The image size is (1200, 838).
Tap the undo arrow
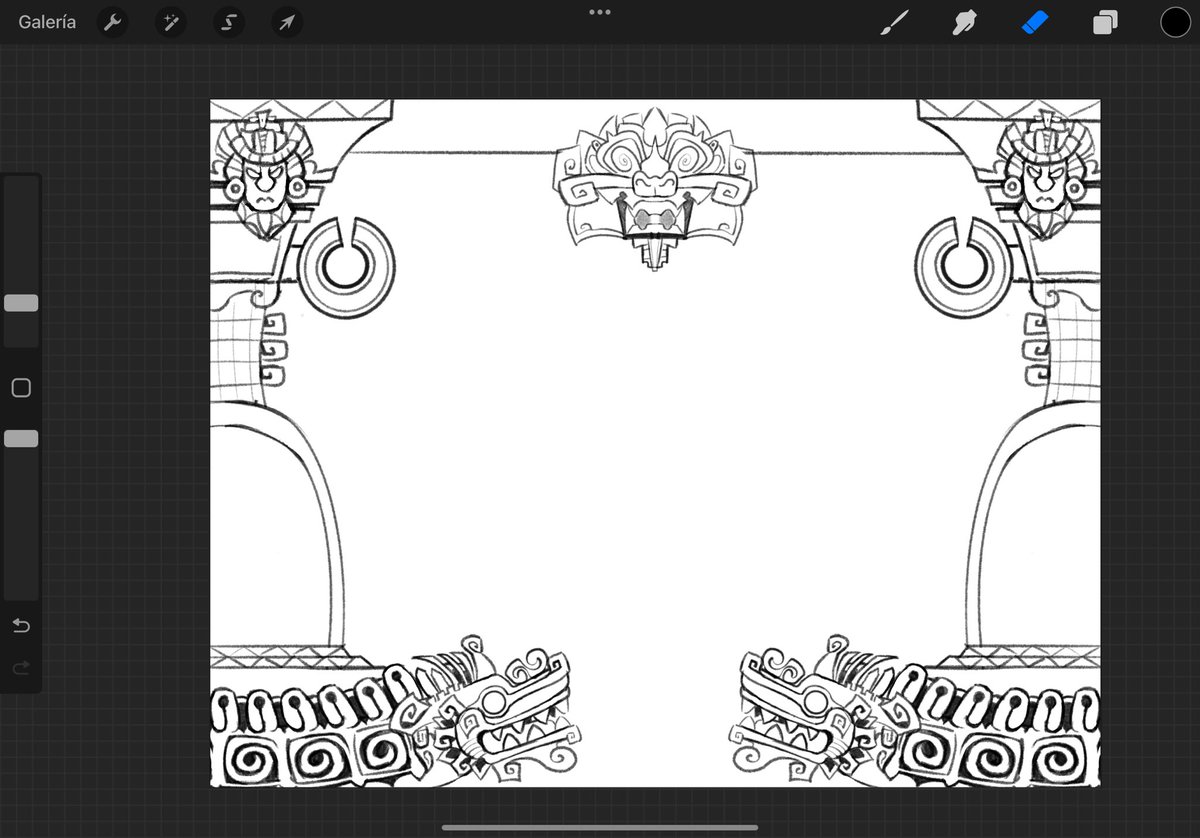coord(20,626)
